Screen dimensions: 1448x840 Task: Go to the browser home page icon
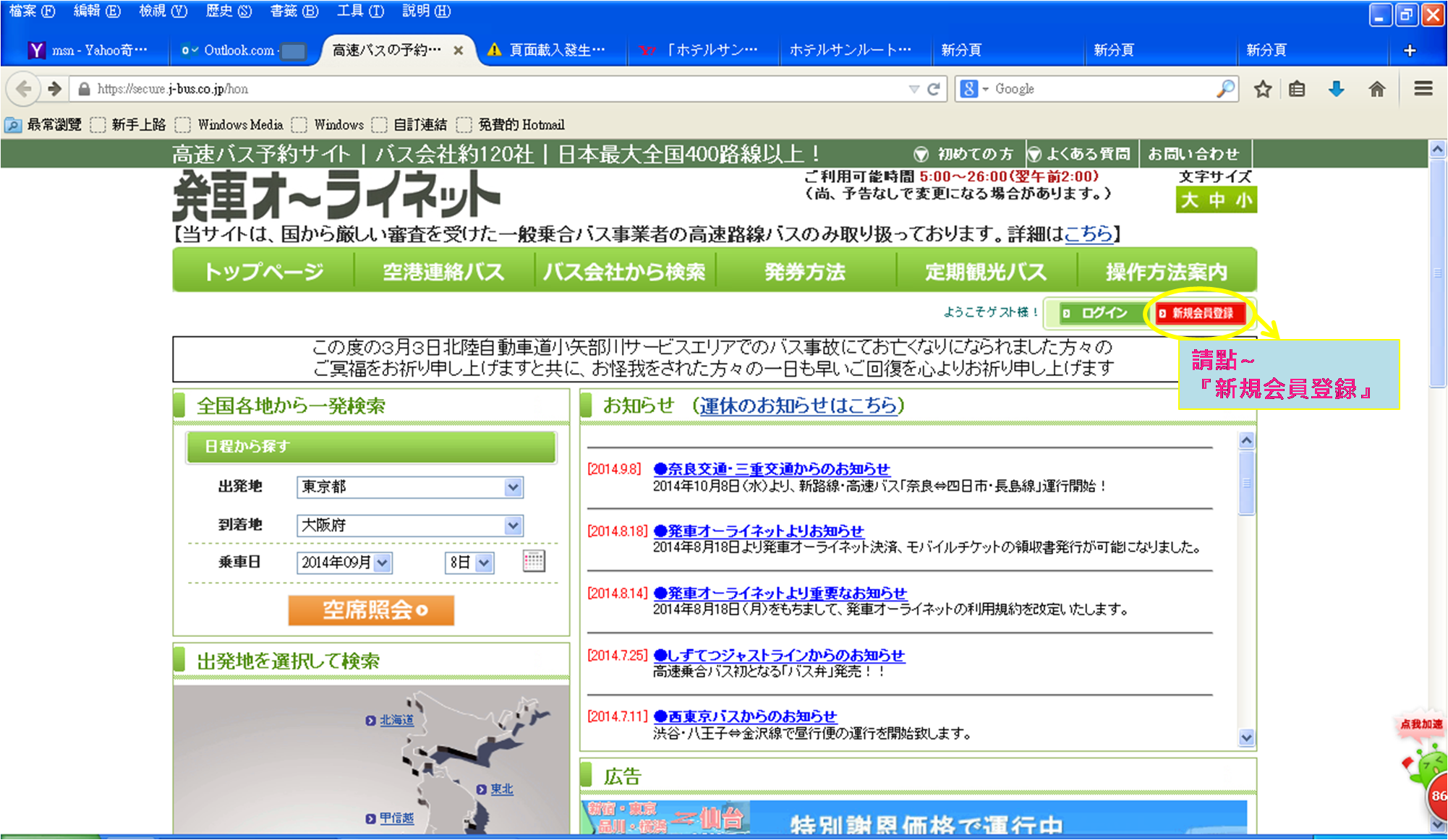point(1377,89)
